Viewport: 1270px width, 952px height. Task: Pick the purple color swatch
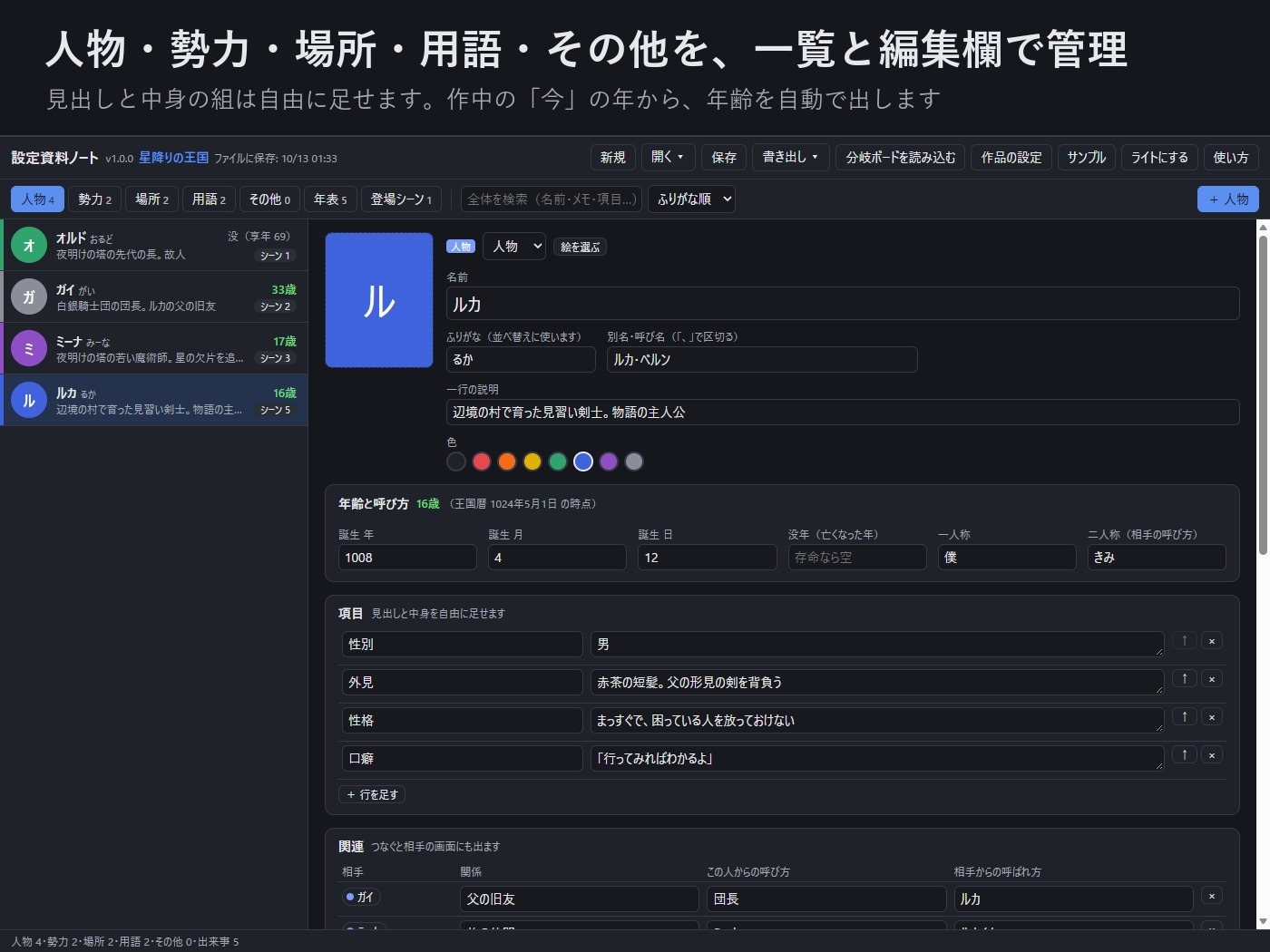[609, 461]
